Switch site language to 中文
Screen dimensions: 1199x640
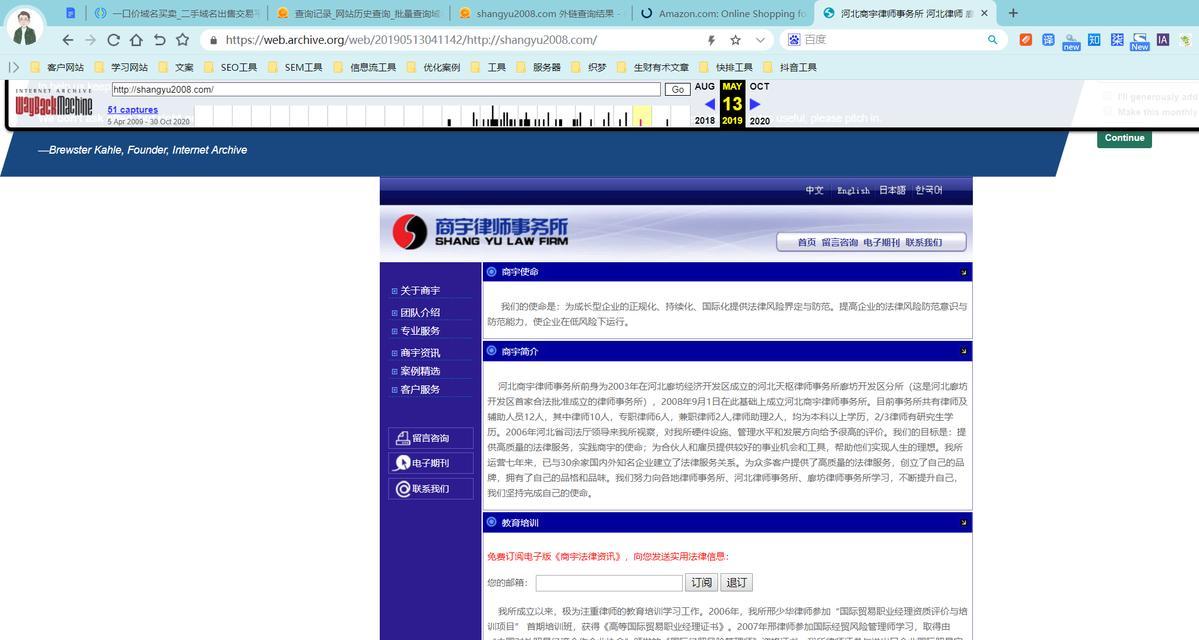pyautogui.click(x=814, y=190)
